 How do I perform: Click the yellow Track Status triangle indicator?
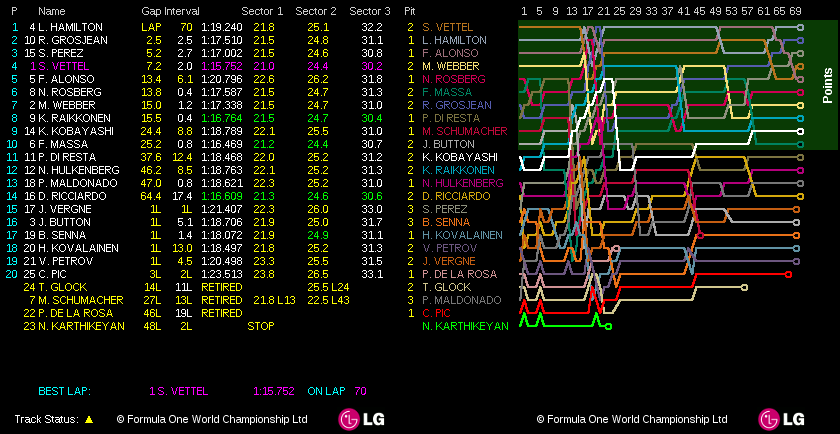89,420
